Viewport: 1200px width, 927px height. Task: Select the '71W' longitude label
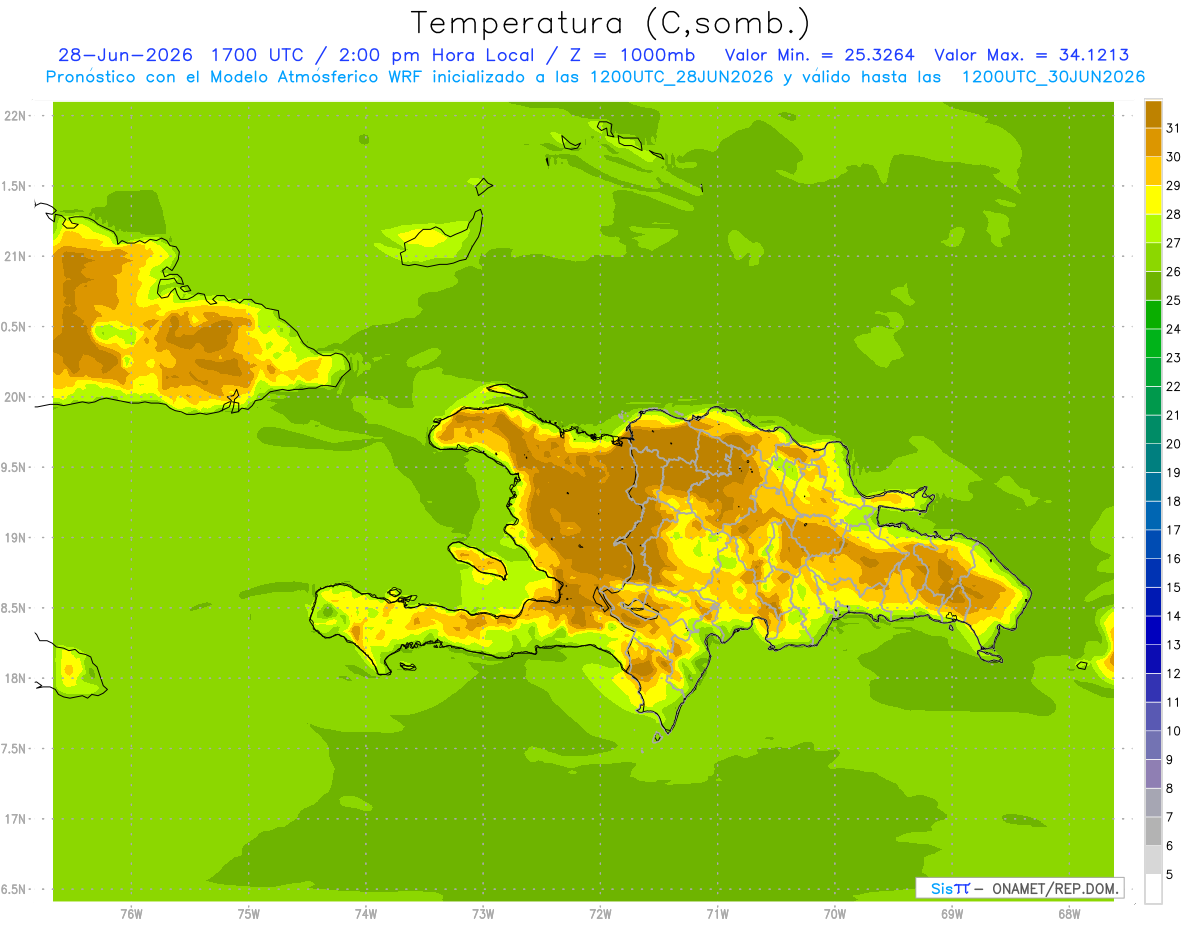(717, 914)
